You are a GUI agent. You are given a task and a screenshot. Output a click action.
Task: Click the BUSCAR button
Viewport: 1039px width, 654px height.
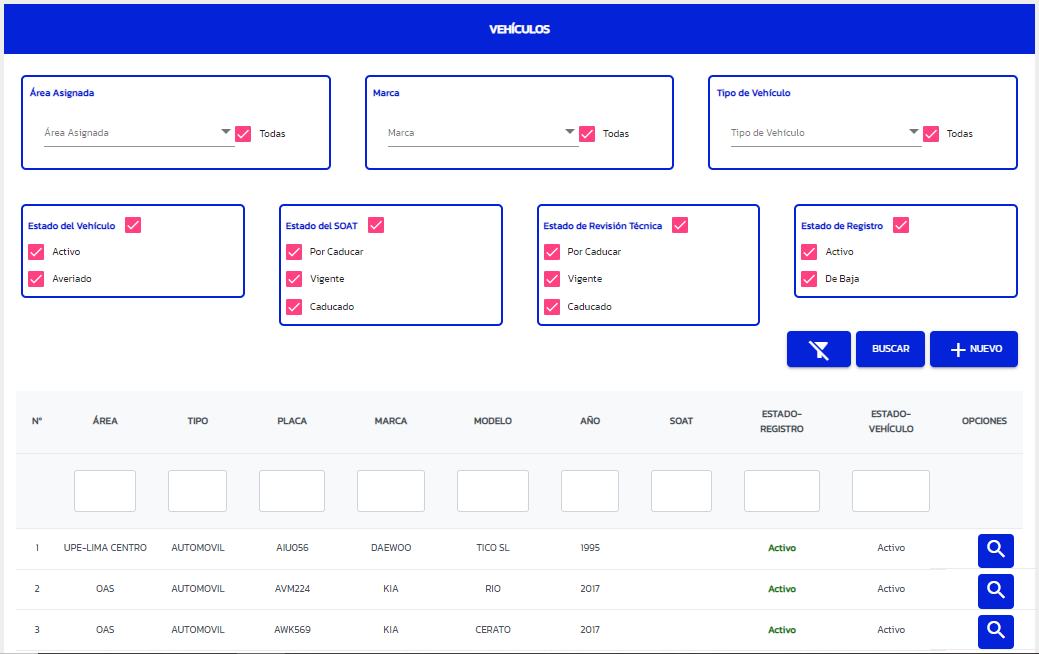(890, 349)
